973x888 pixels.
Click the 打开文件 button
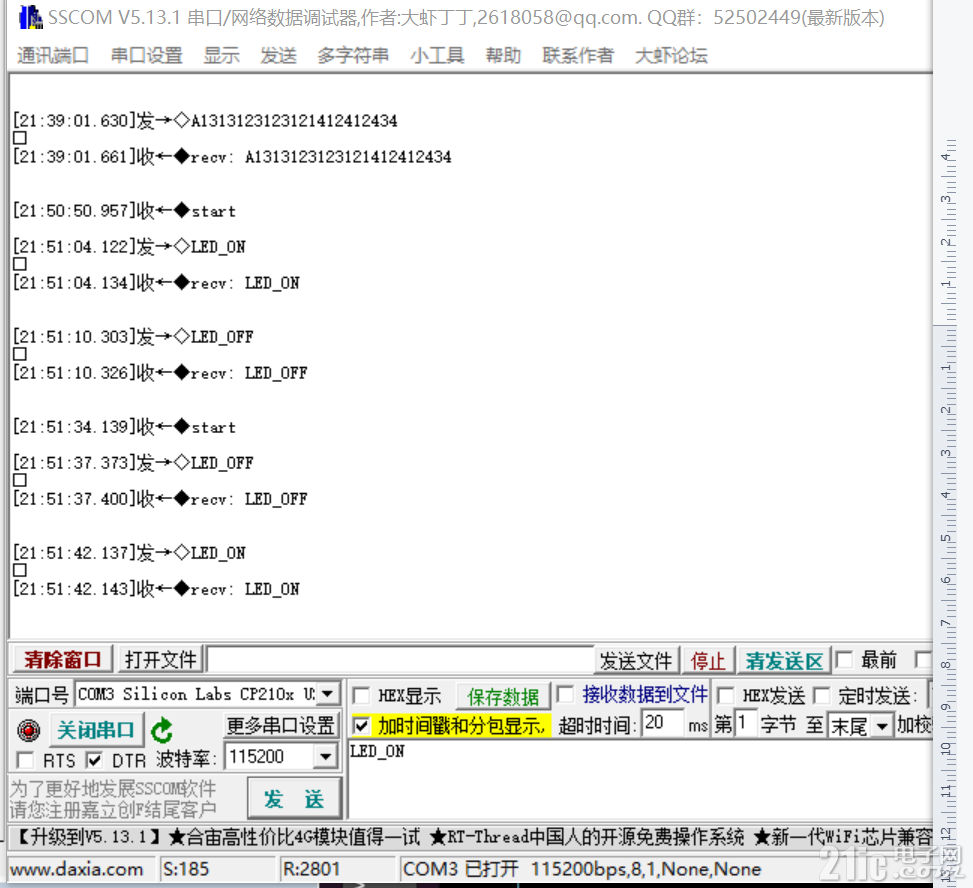(x=160, y=659)
